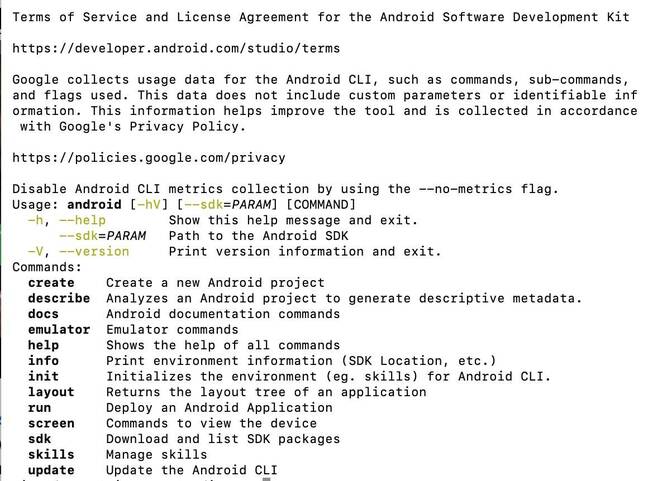The width and height of the screenshot is (648, 481).
Task: Click the '--help' option flag
Action: click(82, 220)
